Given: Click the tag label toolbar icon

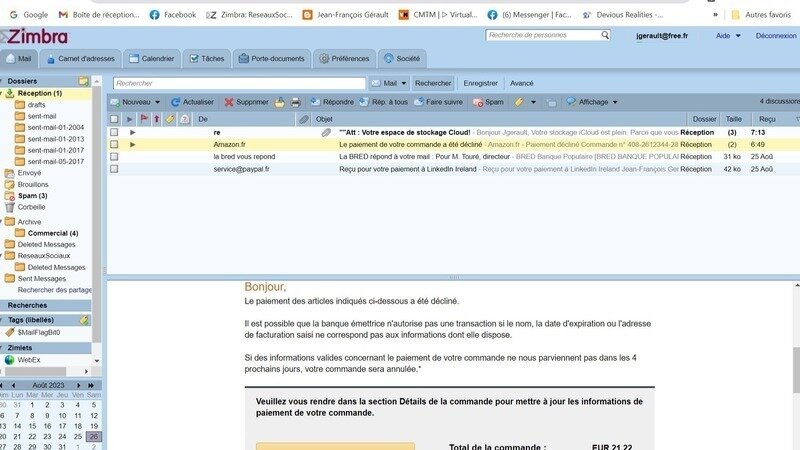Looking at the screenshot, I should coord(519,102).
